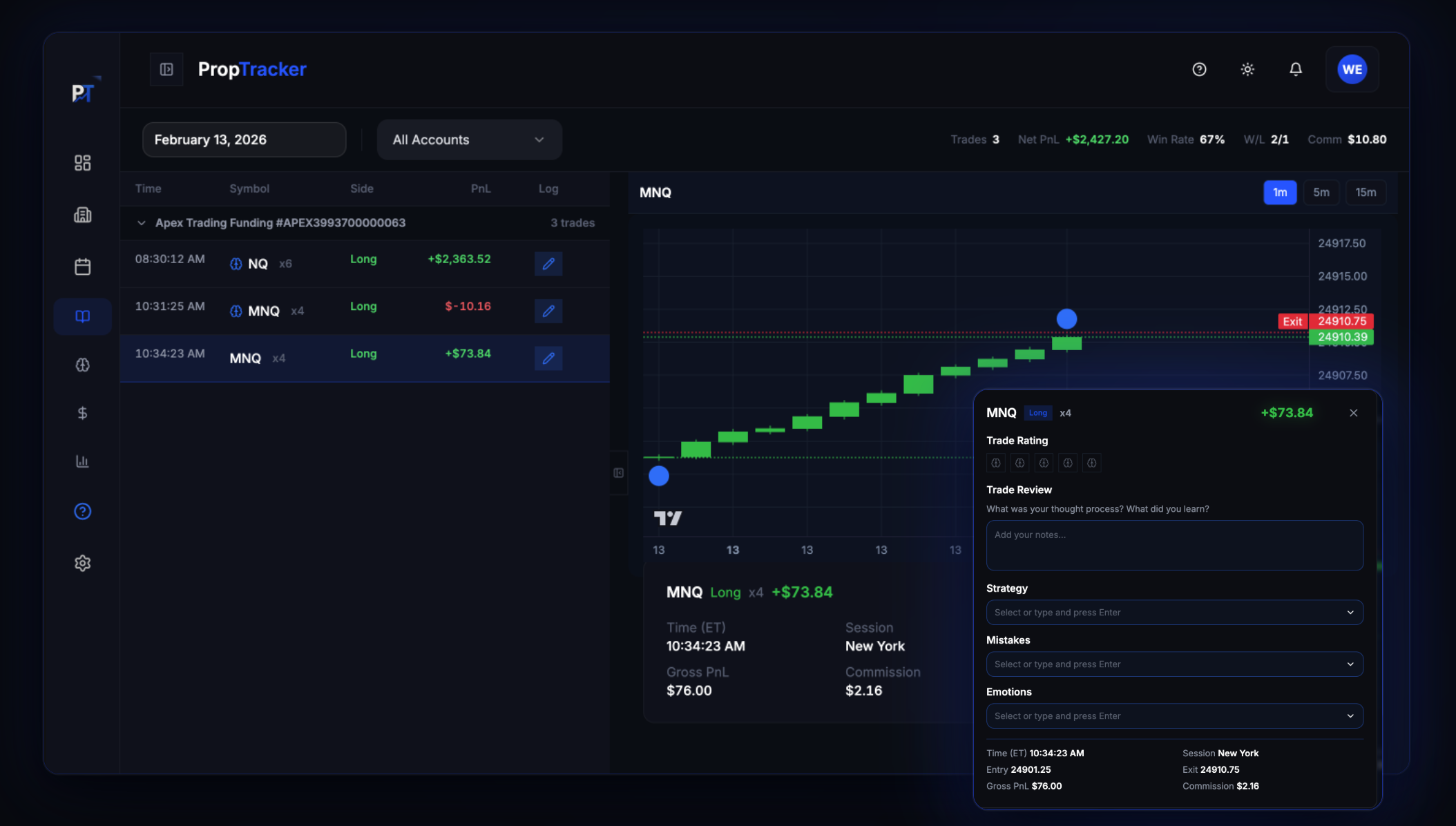The width and height of the screenshot is (1456, 826).
Task: Toggle the theme brightness sun icon
Action: pos(1247,69)
